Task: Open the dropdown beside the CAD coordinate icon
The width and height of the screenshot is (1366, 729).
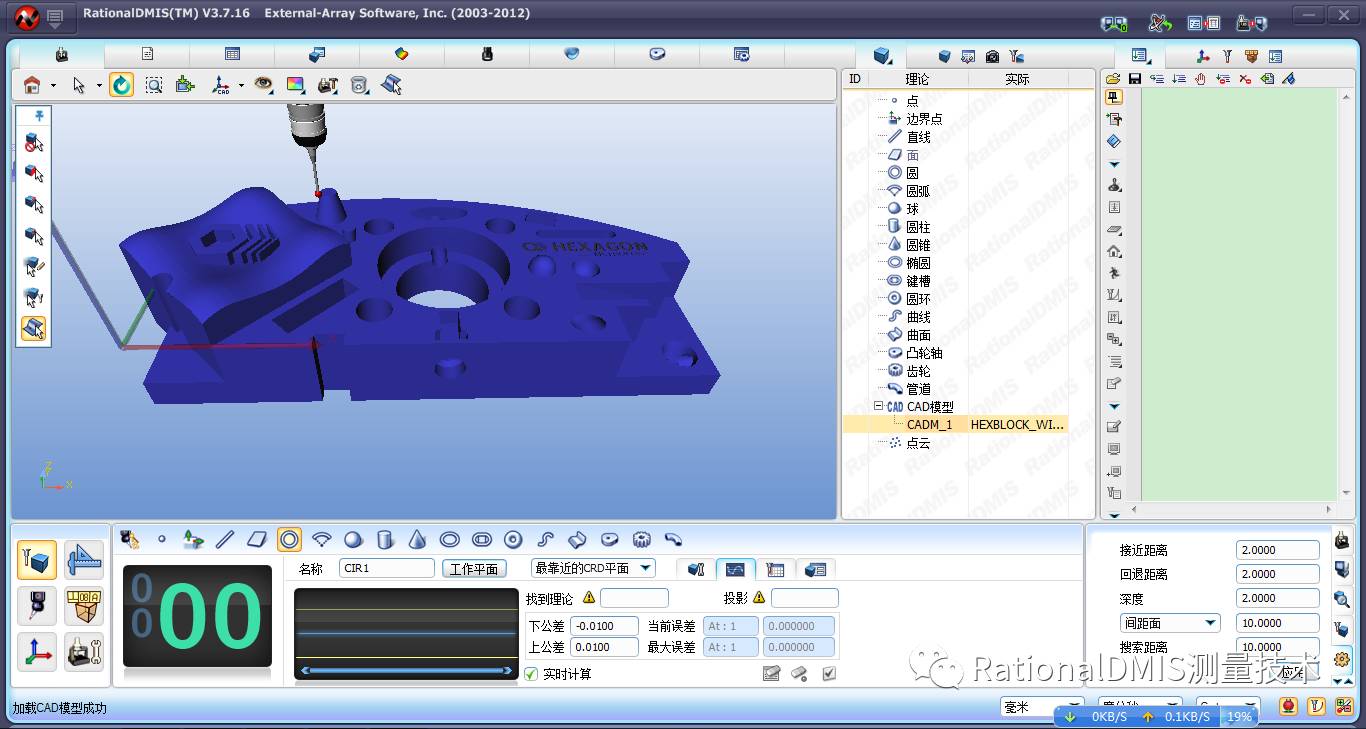Action: pyautogui.click(x=241, y=86)
